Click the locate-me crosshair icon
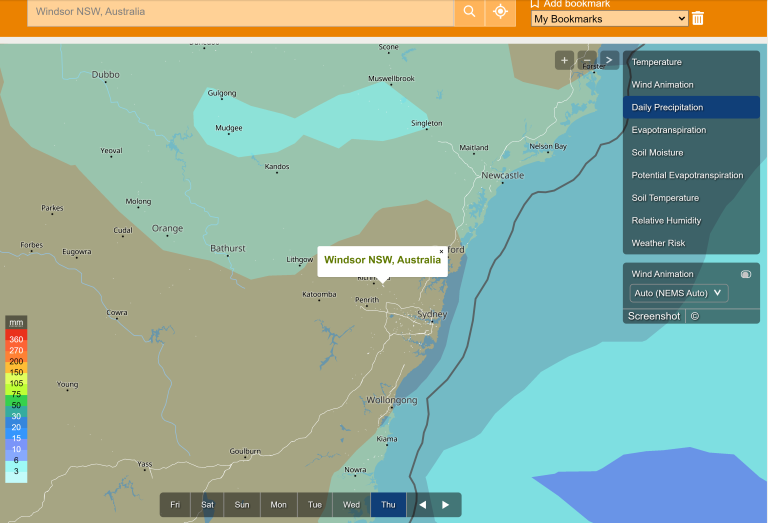 point(500,12)
